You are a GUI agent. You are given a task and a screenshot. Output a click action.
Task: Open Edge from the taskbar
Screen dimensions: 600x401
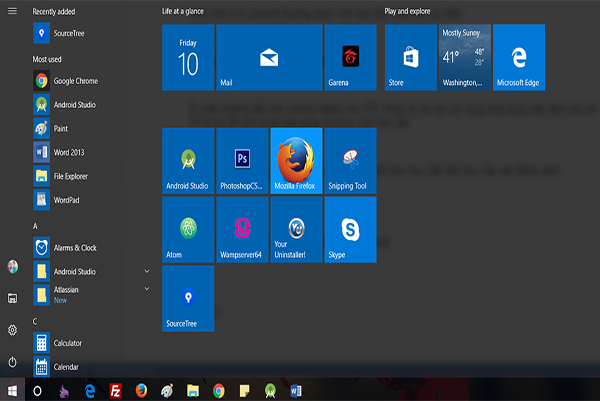point(90,391)
